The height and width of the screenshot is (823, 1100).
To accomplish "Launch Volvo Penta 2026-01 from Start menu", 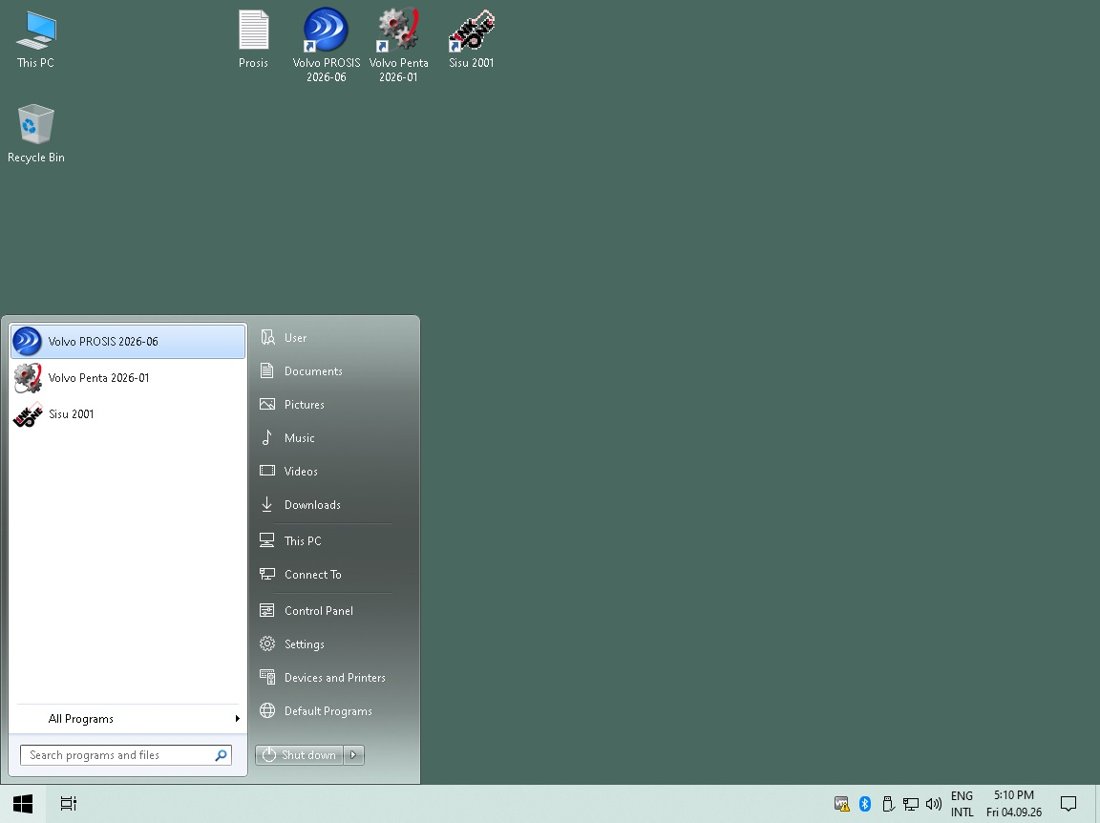I will point(128,377).
